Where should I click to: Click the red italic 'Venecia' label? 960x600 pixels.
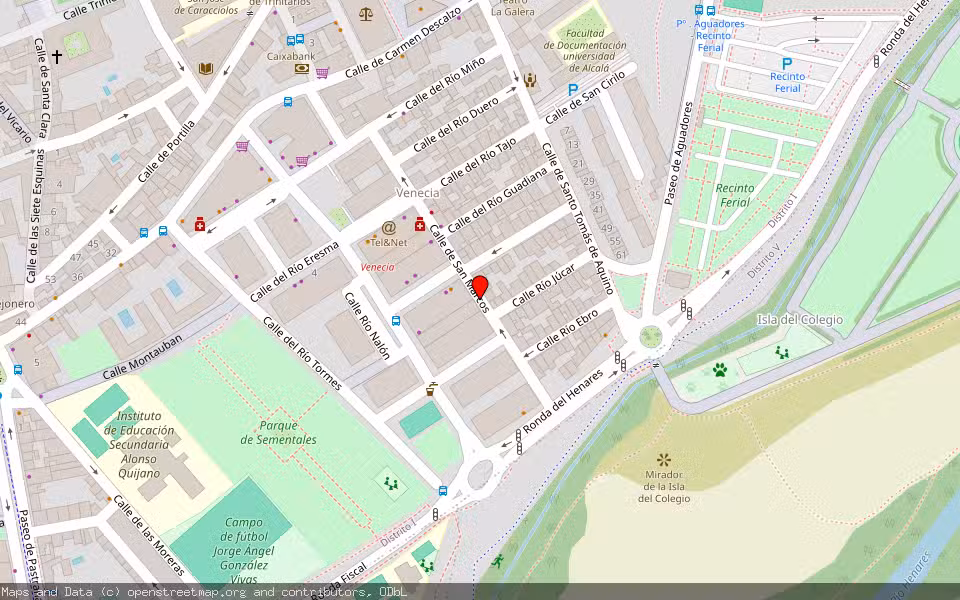click(x=378, y=267)
